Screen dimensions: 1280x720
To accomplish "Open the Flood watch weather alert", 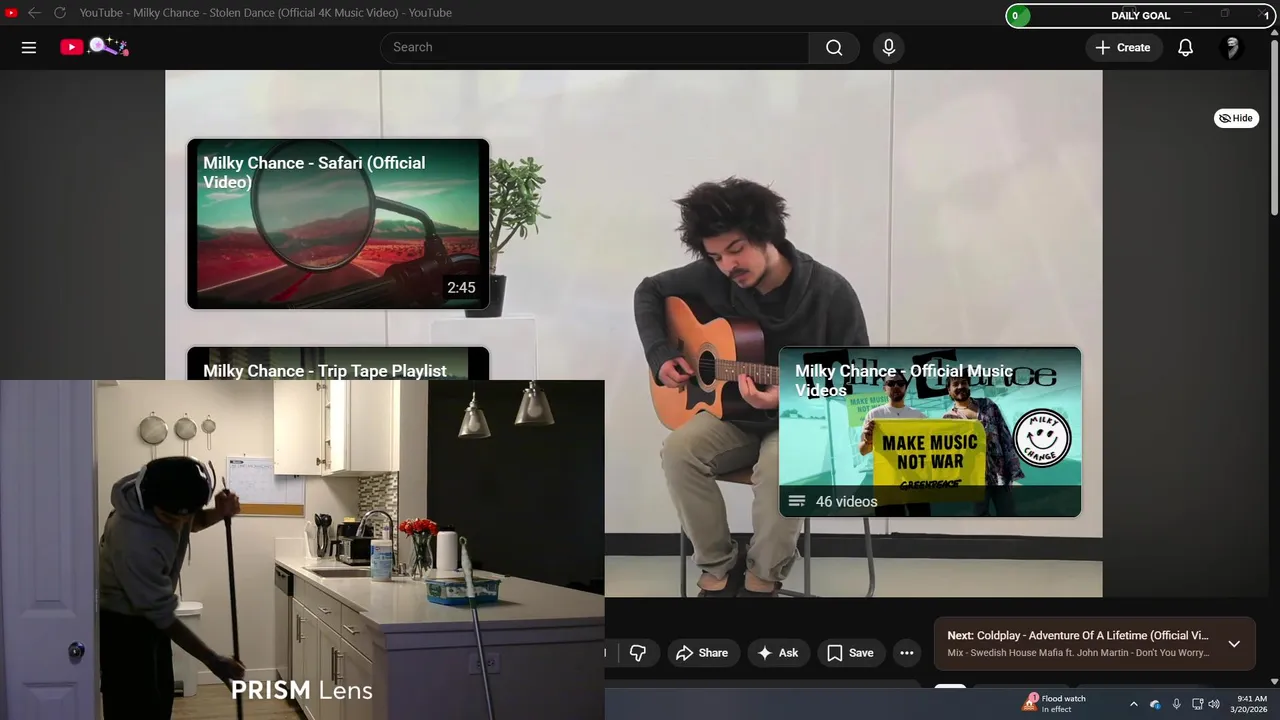I will click(x=1054, y=704).
